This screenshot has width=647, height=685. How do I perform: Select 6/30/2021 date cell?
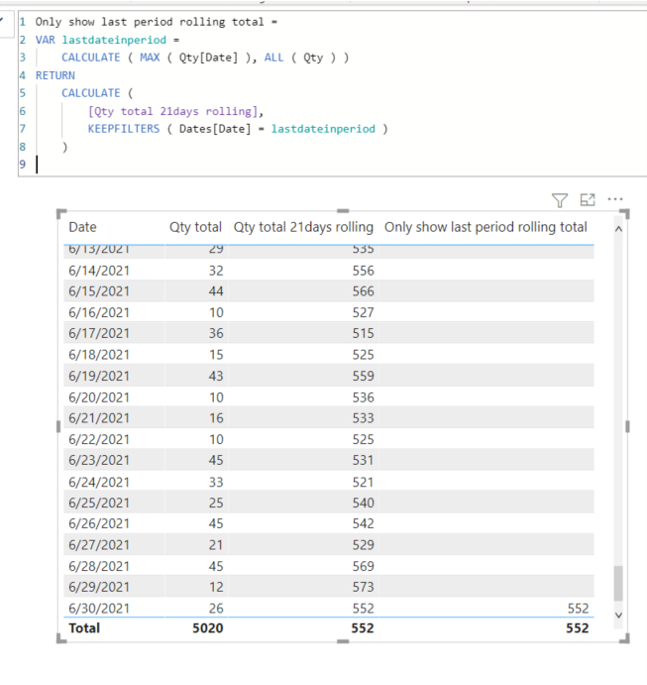point(99,609)
